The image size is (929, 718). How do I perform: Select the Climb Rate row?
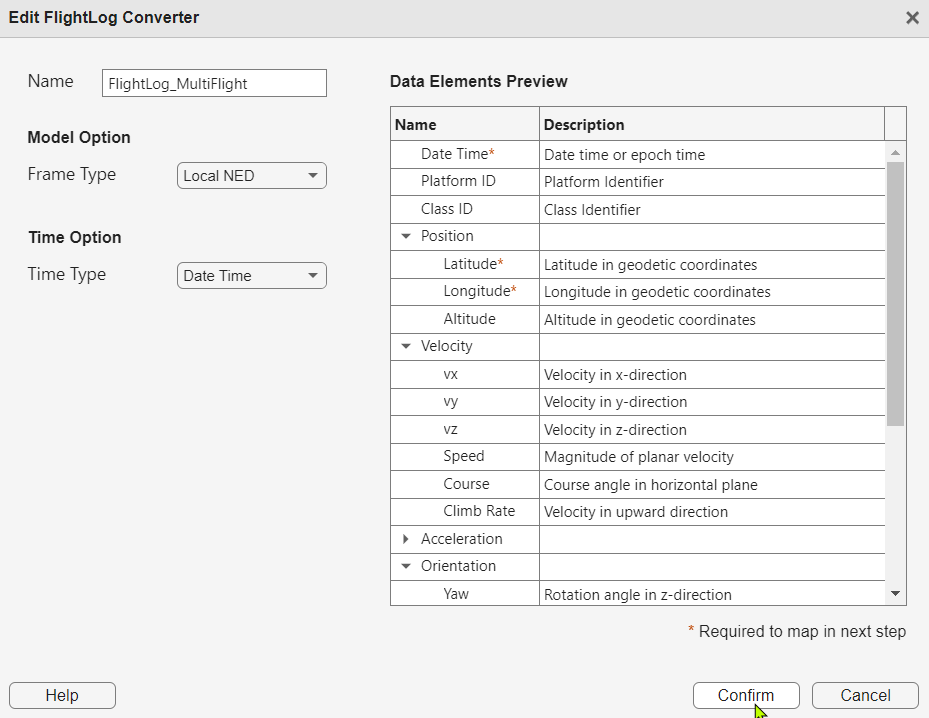479,511
